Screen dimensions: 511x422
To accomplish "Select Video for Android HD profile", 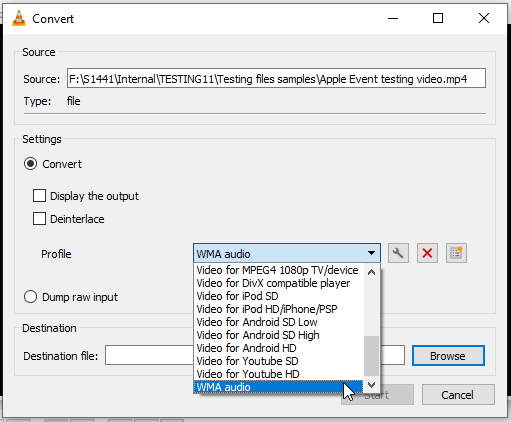I will pos(278,348).
